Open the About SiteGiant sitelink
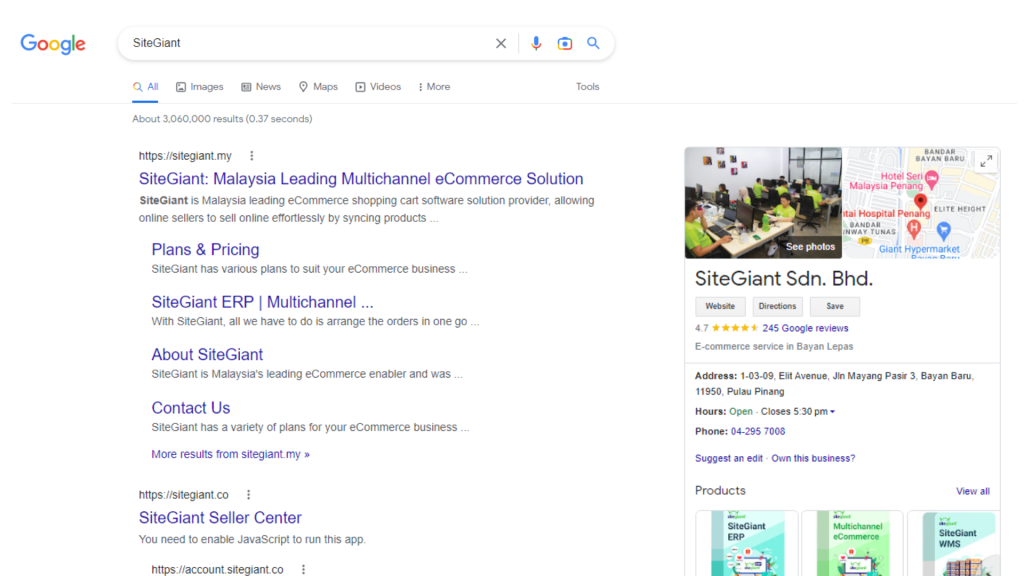This screenshot has height=576, width=1024. [x=207, y=355]
